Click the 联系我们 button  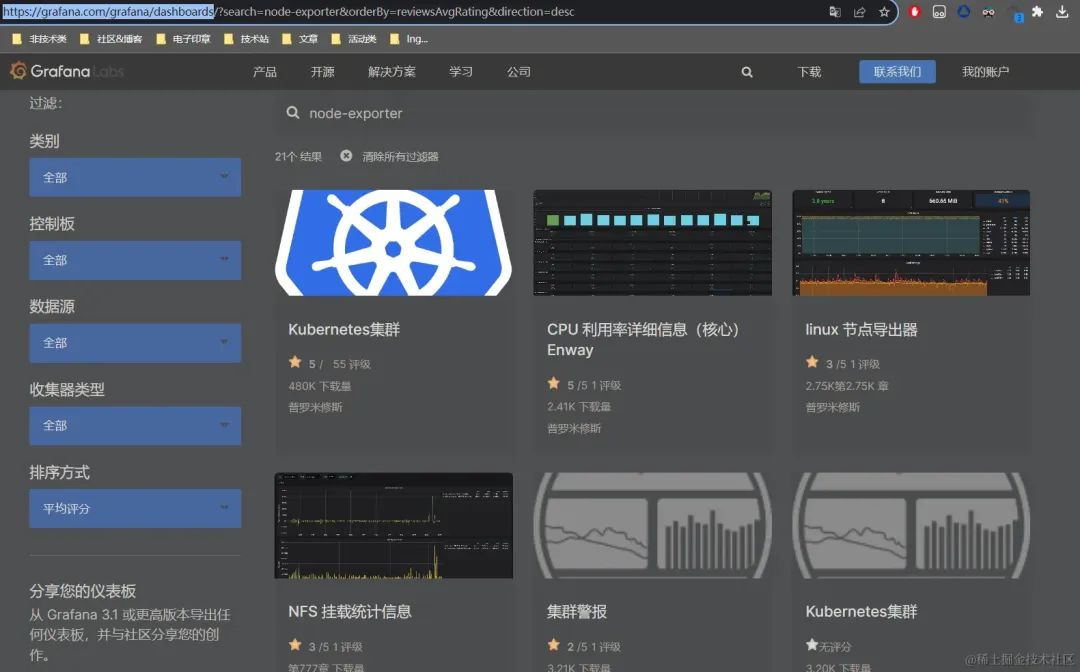(897, 72)
